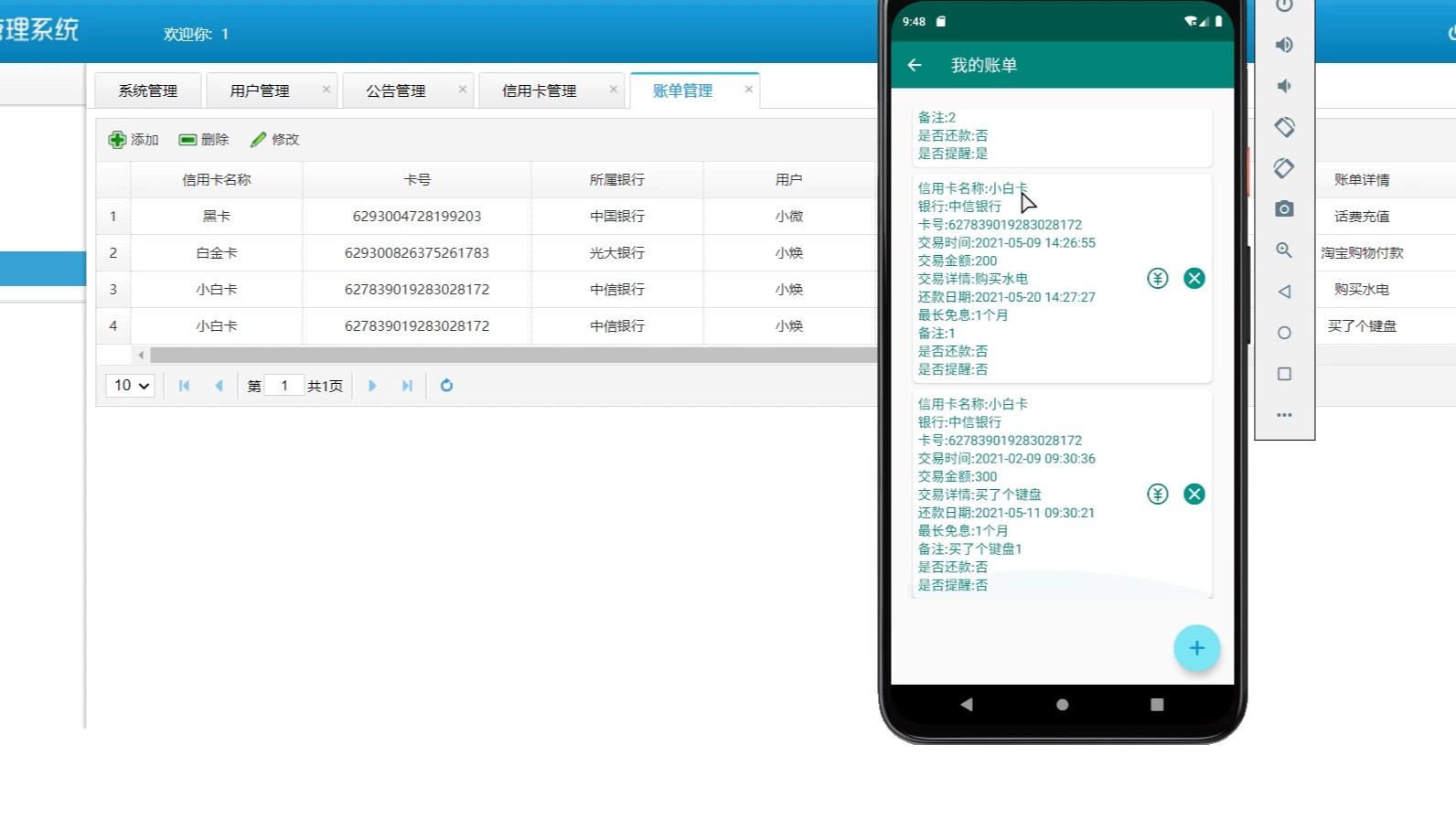Tap Android recents square button

point(1157,705)
